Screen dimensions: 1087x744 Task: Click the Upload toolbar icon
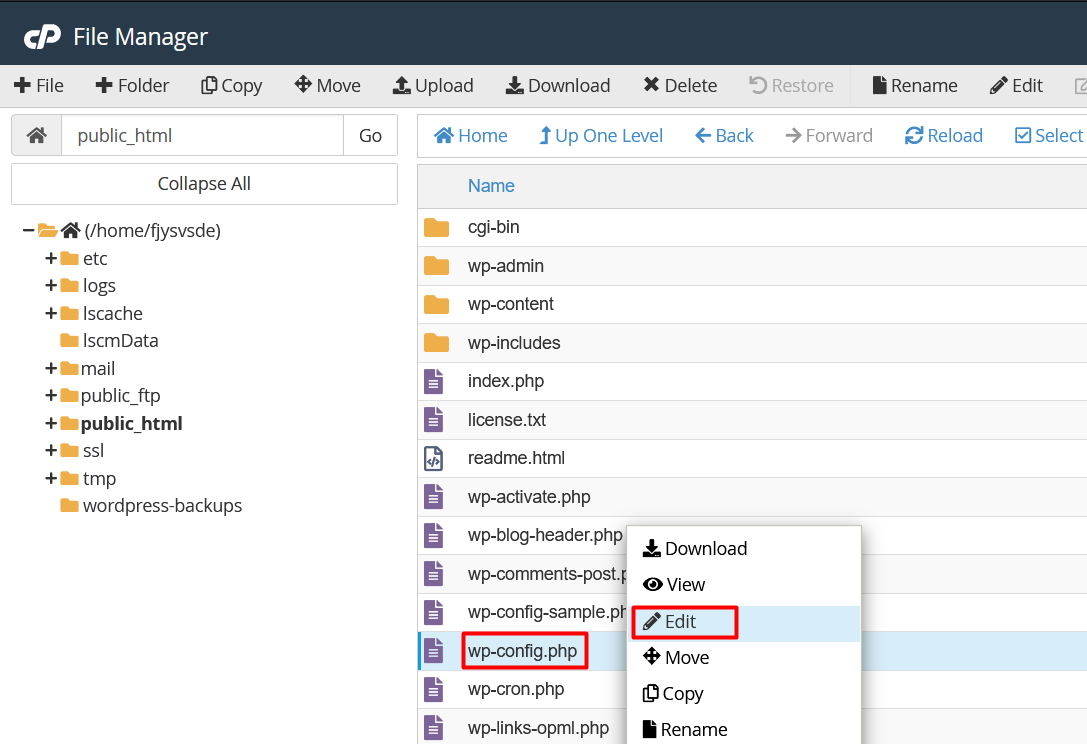coord(402,86)
